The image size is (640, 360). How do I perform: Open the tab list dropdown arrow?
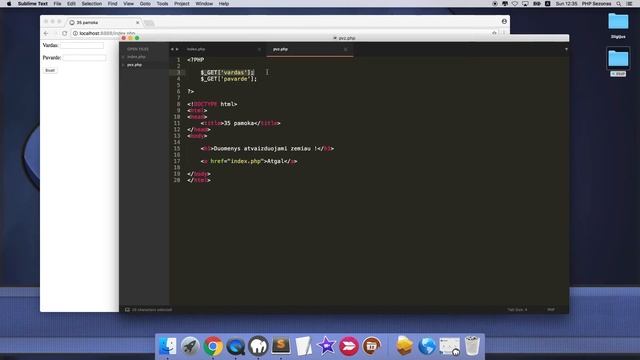566,49
